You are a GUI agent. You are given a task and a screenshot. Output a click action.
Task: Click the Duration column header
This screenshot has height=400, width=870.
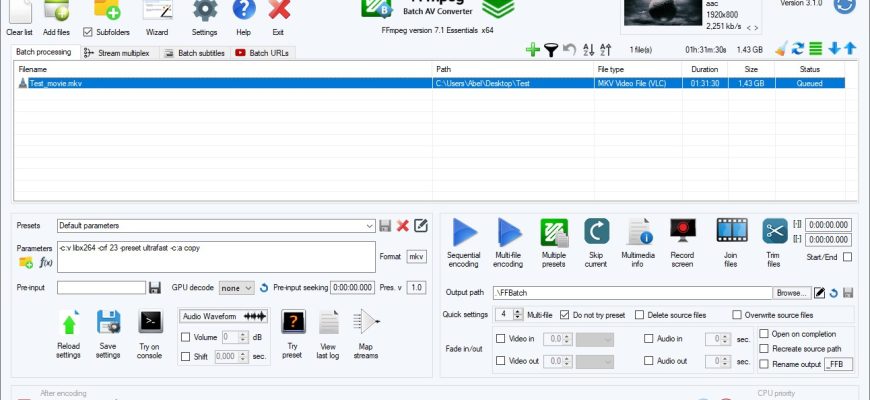(705, 69)
